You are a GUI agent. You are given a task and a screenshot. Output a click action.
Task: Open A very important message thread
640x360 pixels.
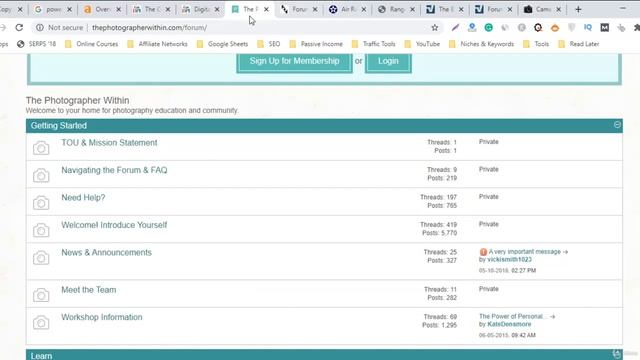pos(524,252)
